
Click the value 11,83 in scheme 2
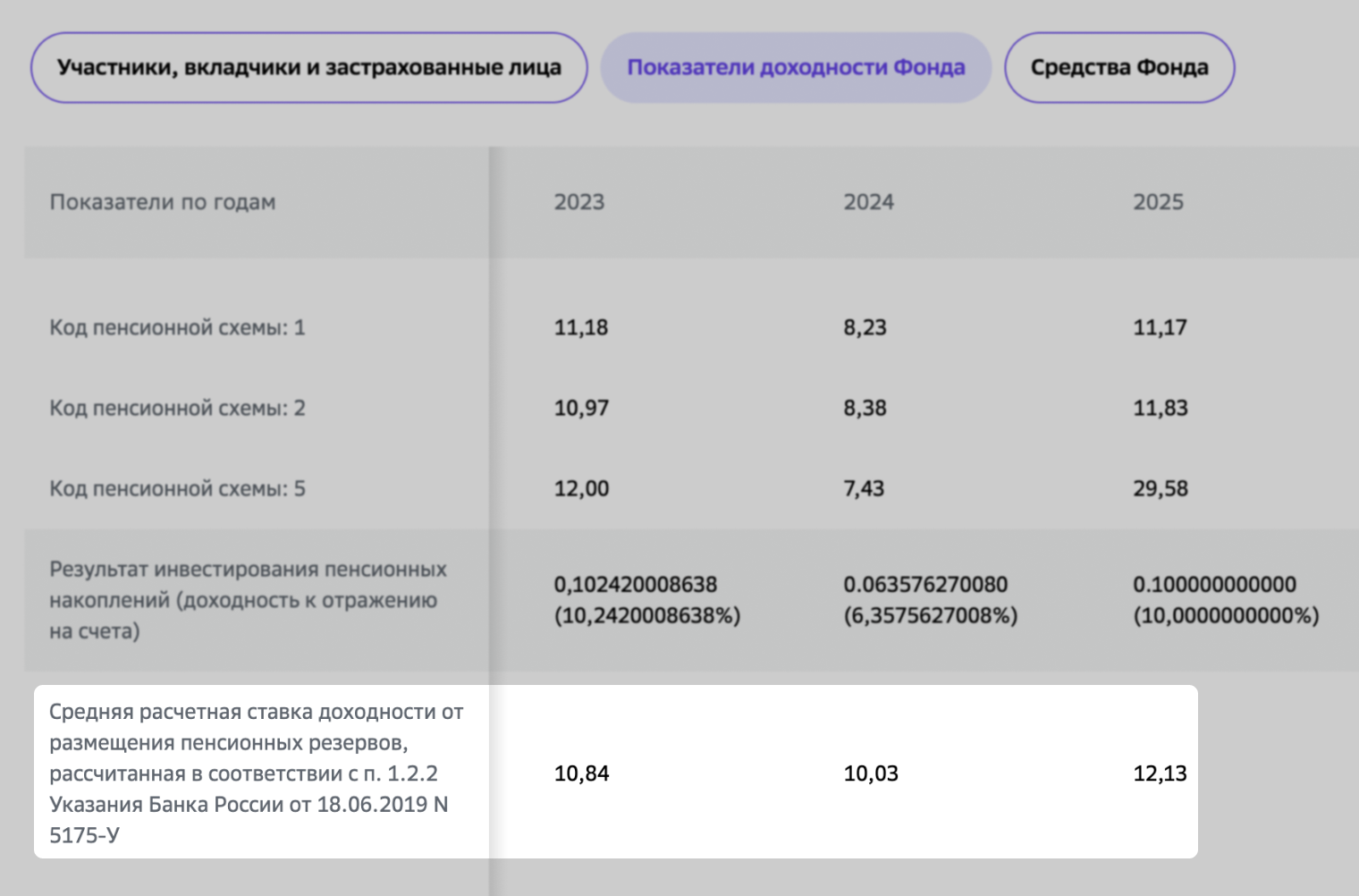click(x=1161, y=408)
